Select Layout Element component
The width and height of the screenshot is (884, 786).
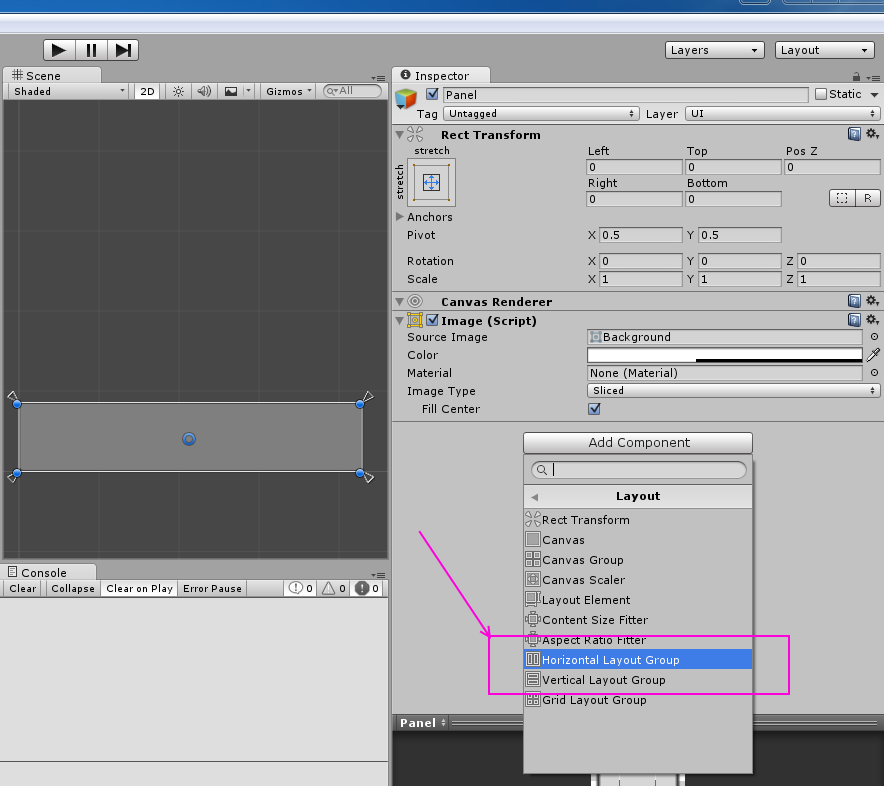coord(638,600)
